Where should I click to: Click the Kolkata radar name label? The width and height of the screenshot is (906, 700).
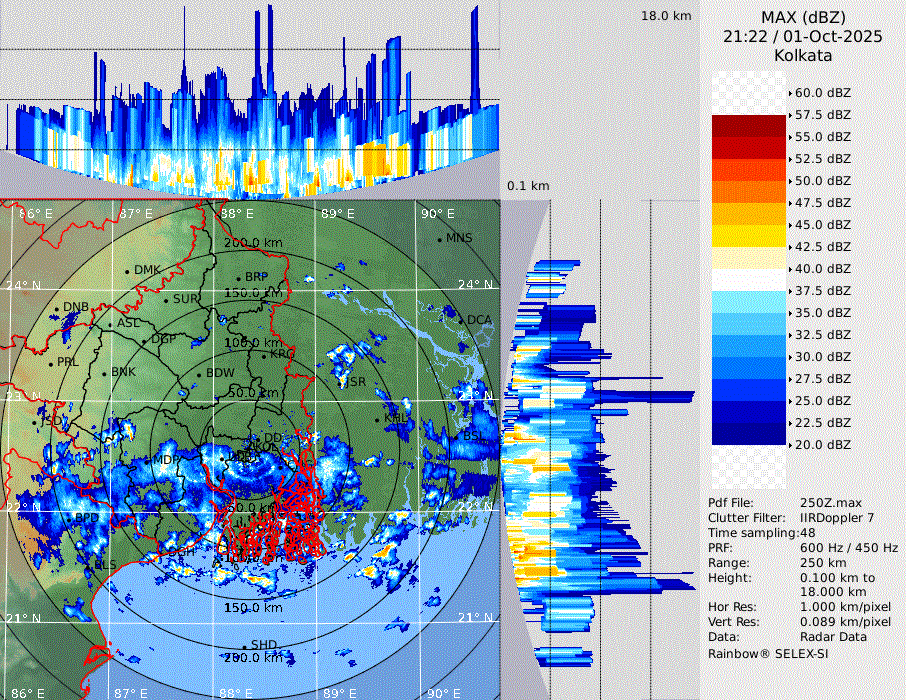802,55
